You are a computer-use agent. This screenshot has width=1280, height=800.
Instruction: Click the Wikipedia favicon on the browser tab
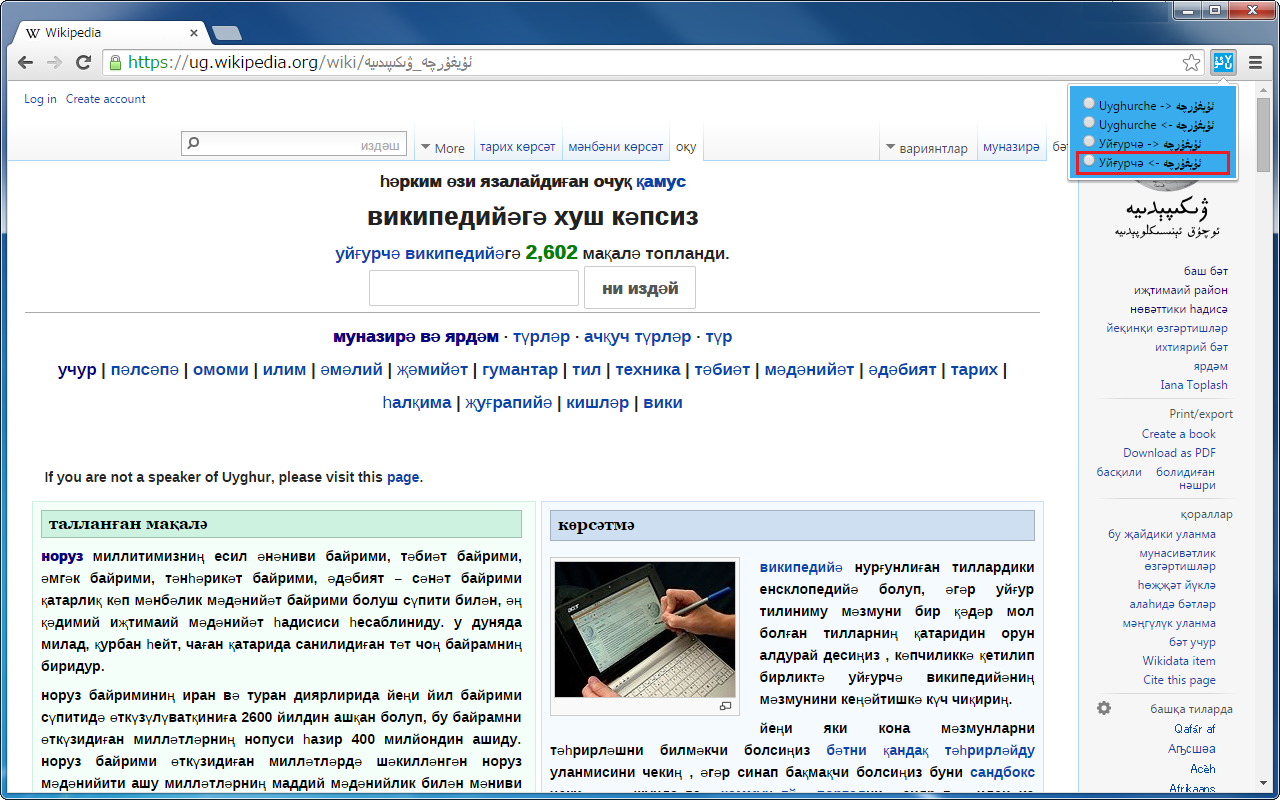pos(35,31)
